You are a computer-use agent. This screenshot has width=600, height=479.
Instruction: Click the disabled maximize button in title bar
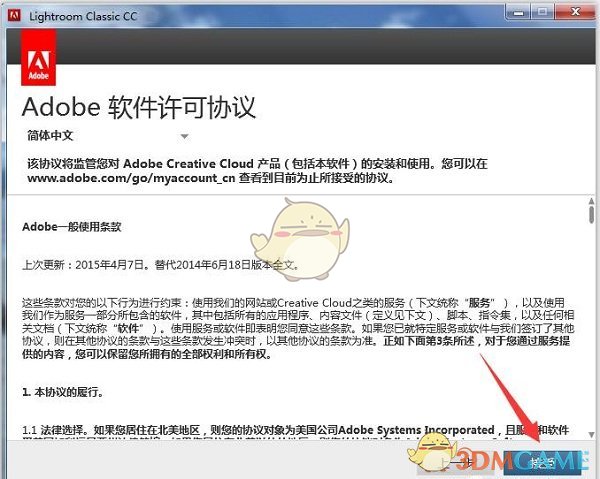click(543, 12)
